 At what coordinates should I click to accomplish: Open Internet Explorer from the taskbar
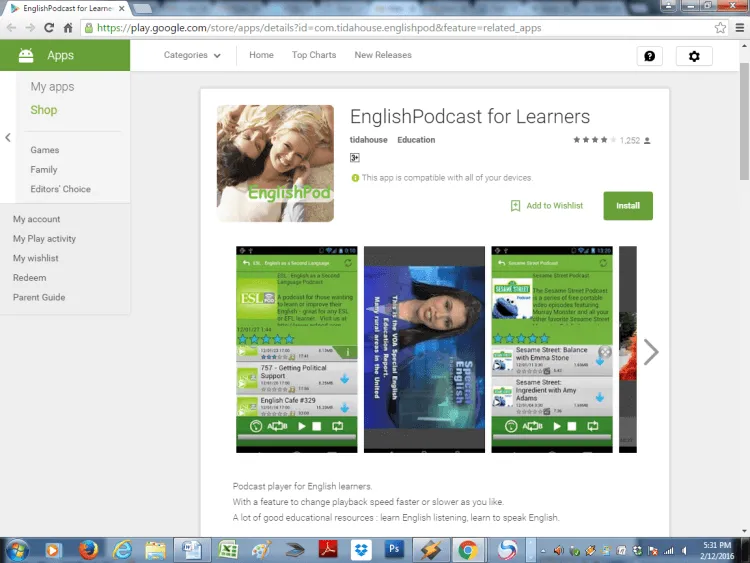[x=122, y=551]
